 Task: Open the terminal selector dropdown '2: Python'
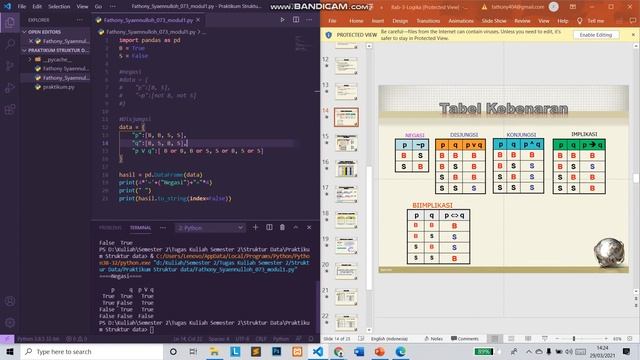211,228
